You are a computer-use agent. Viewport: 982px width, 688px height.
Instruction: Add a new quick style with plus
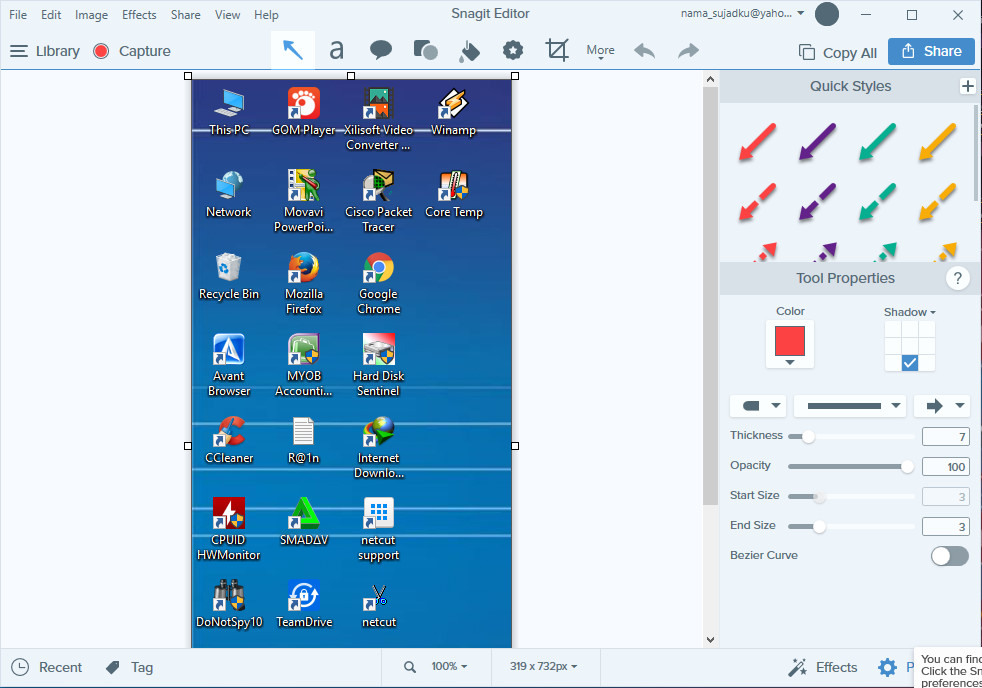coord(968,86)
